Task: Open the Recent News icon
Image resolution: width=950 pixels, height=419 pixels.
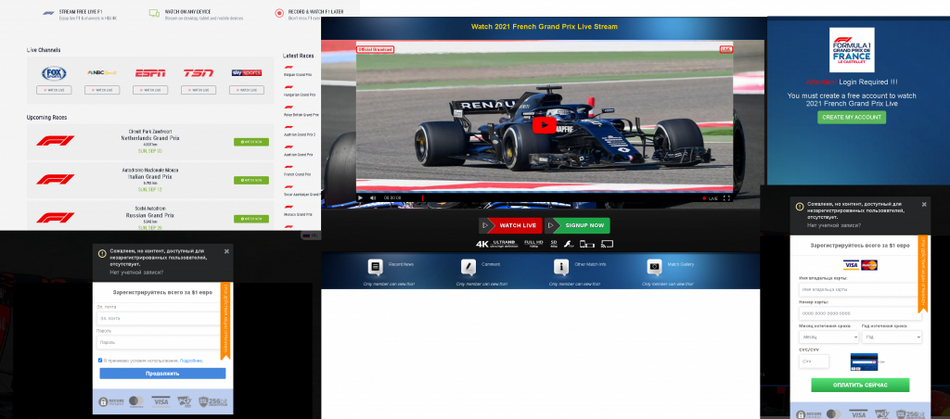Action: (375, 267)
